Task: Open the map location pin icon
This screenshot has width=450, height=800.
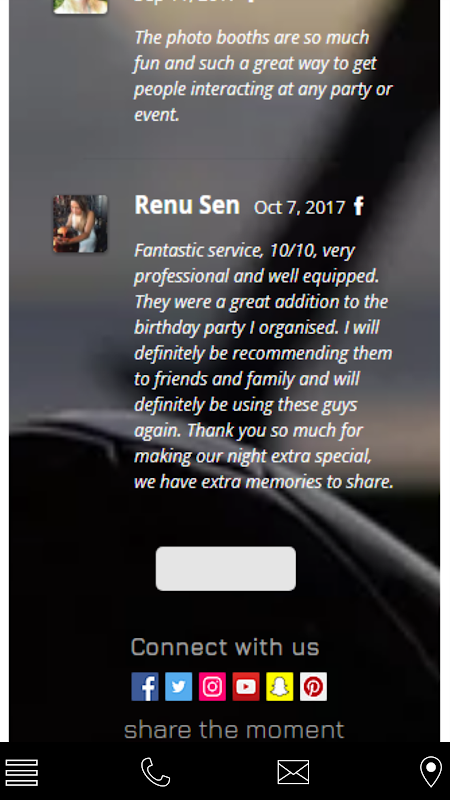Action: coord(431,771)
